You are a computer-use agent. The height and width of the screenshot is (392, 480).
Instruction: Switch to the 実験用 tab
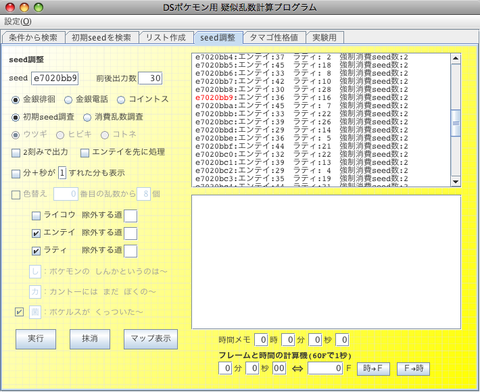pos(324,37)
